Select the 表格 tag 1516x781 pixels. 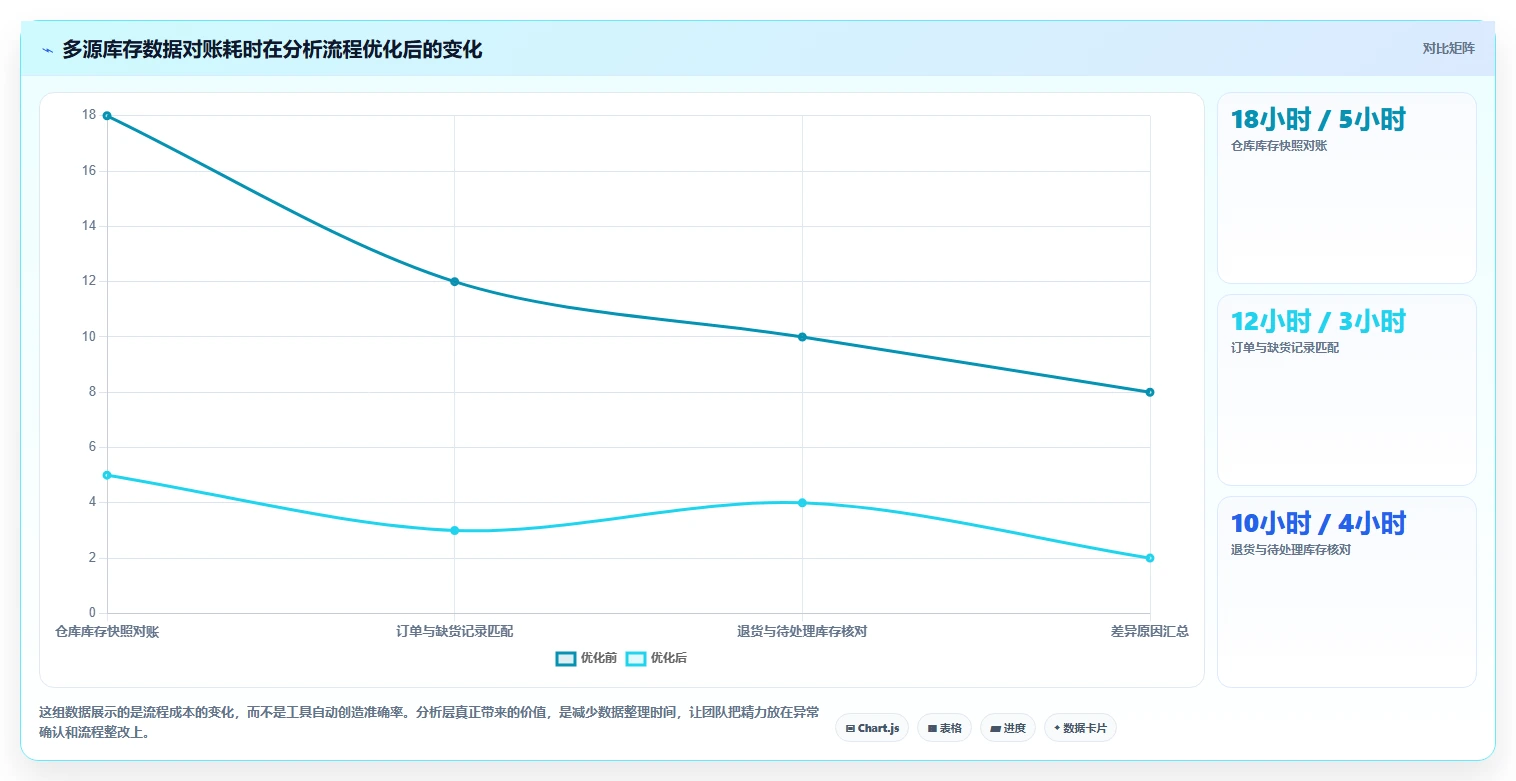click(x=944, y=728)
